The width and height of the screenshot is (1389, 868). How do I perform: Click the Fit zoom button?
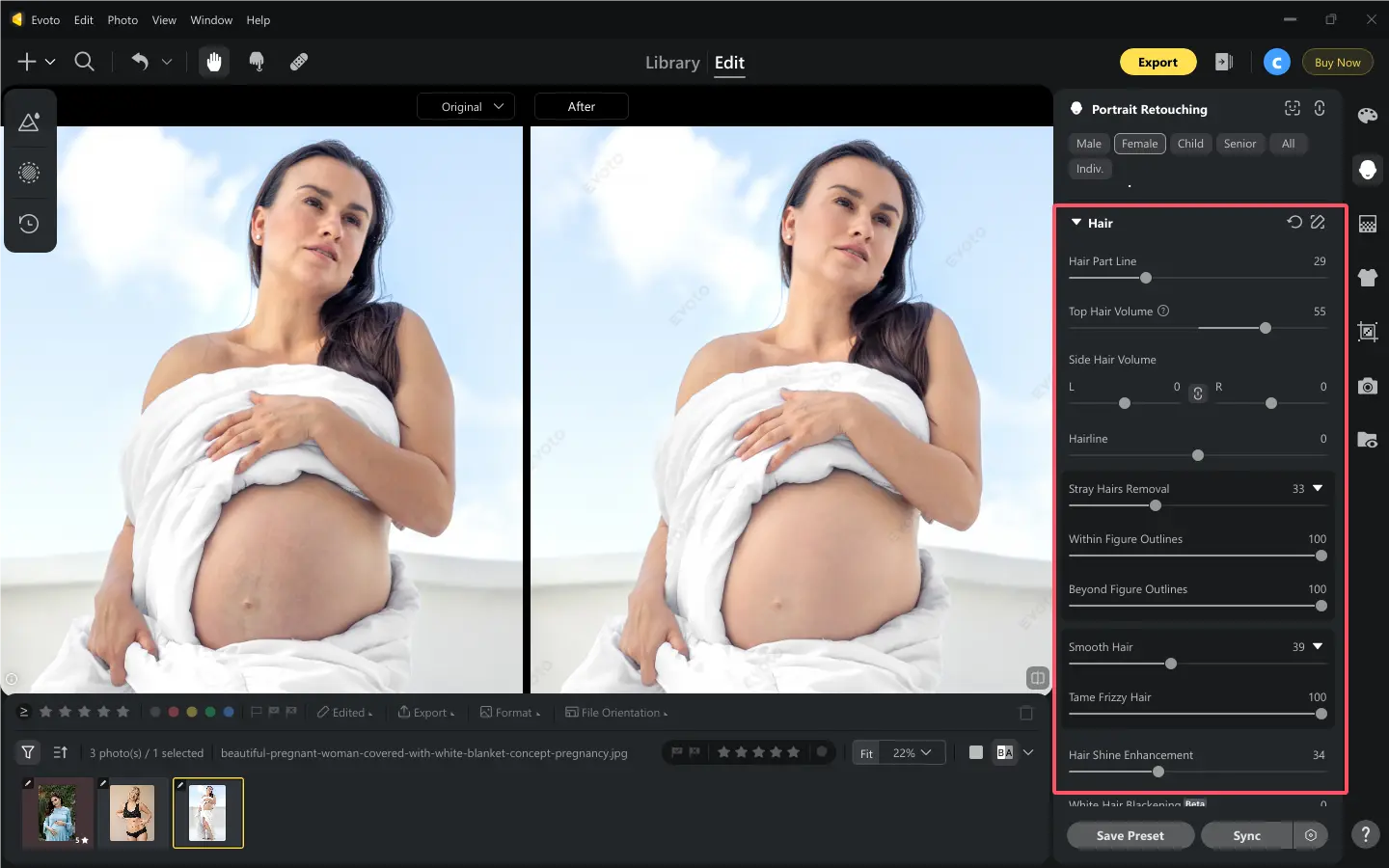(867, 752)
